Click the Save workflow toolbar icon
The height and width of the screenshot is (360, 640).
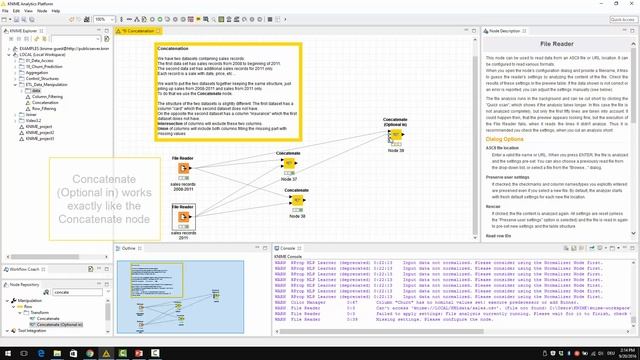click(x=16, y=19)
